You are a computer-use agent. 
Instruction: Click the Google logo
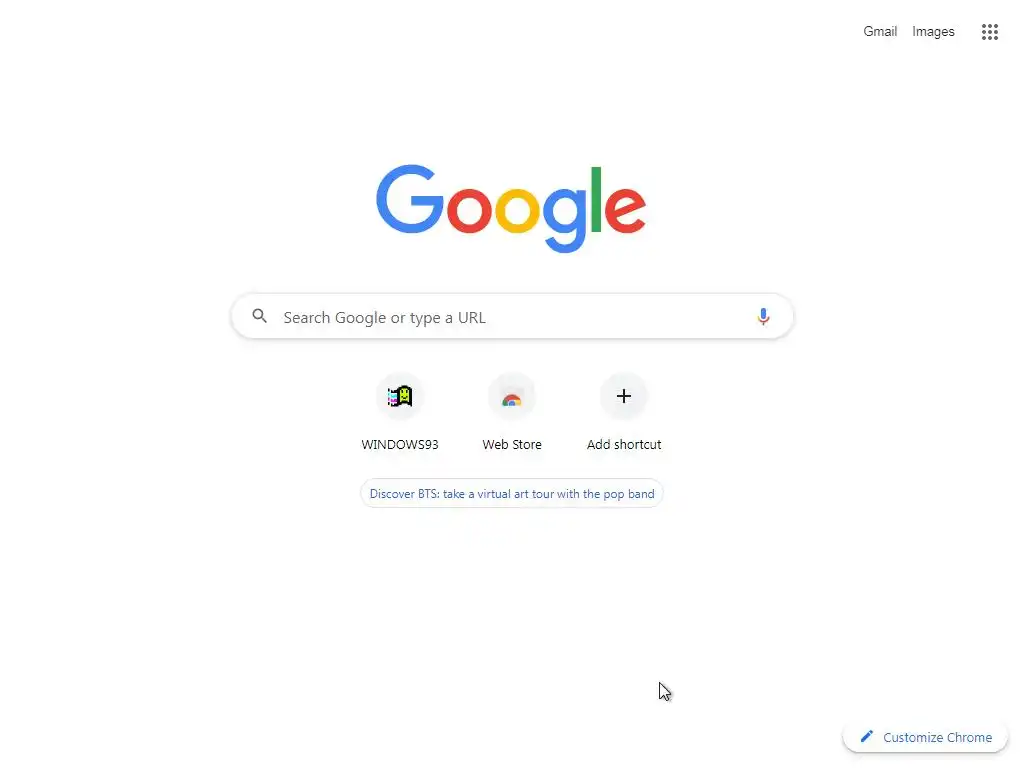[x=511, y=208]
